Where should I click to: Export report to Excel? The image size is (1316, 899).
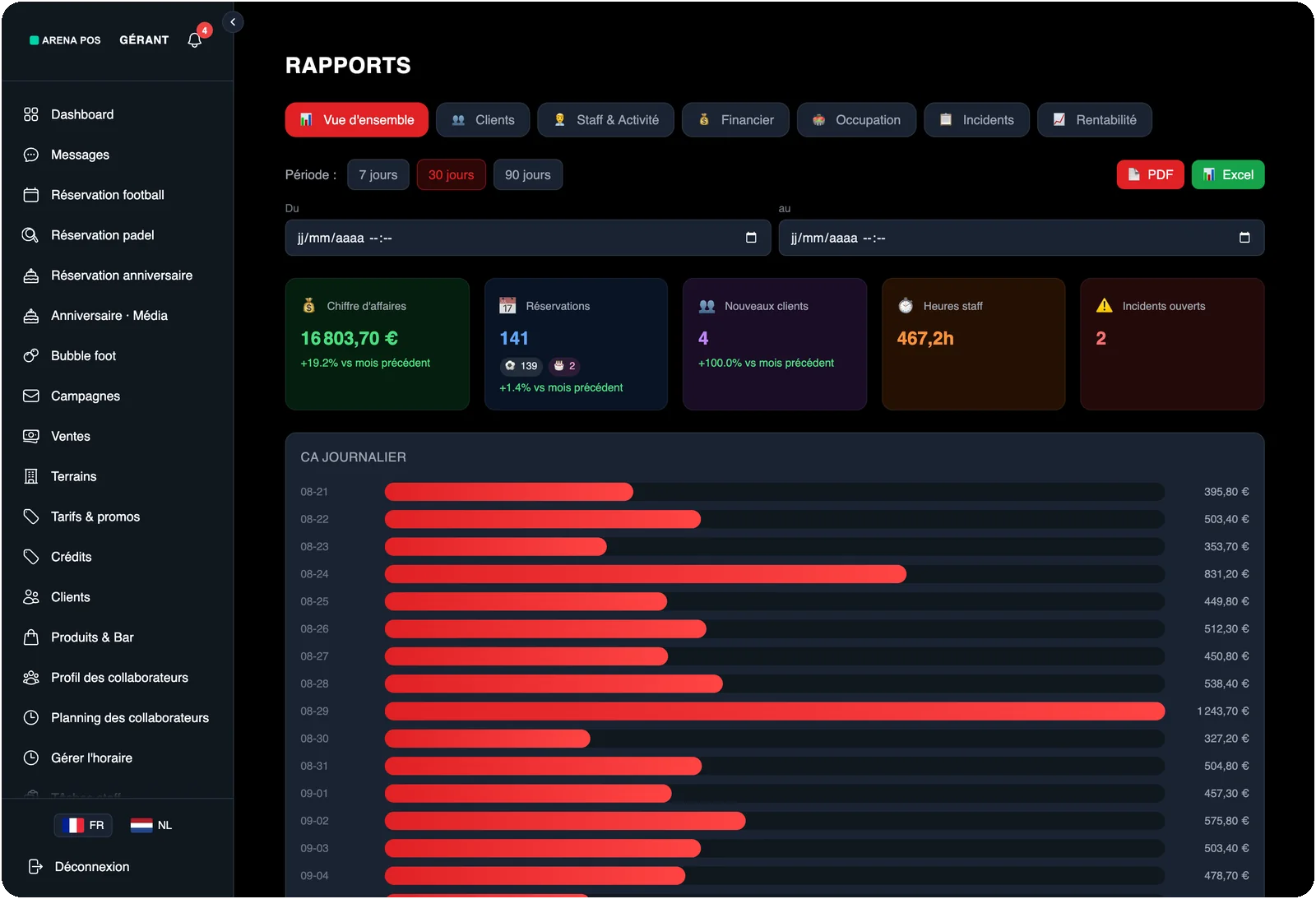1228,174
